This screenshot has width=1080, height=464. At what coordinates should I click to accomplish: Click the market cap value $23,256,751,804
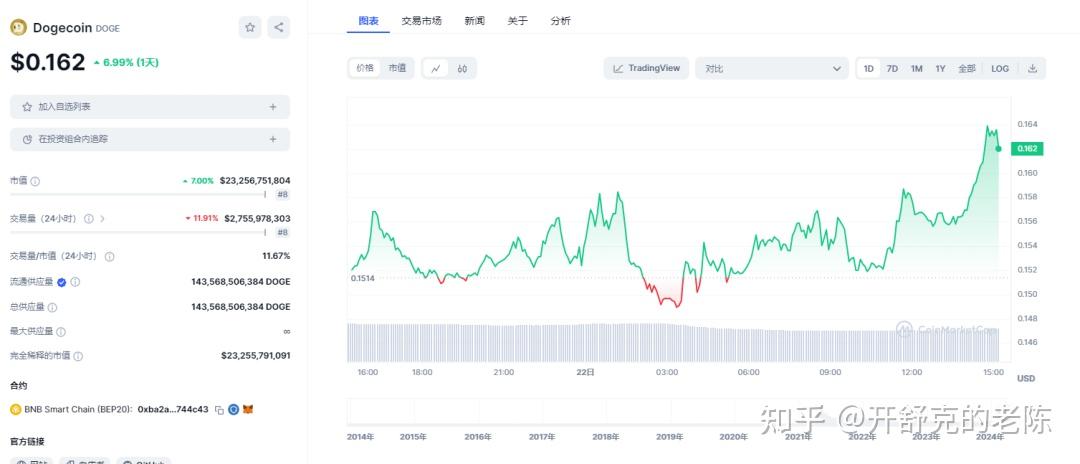[x=255, y=181]
